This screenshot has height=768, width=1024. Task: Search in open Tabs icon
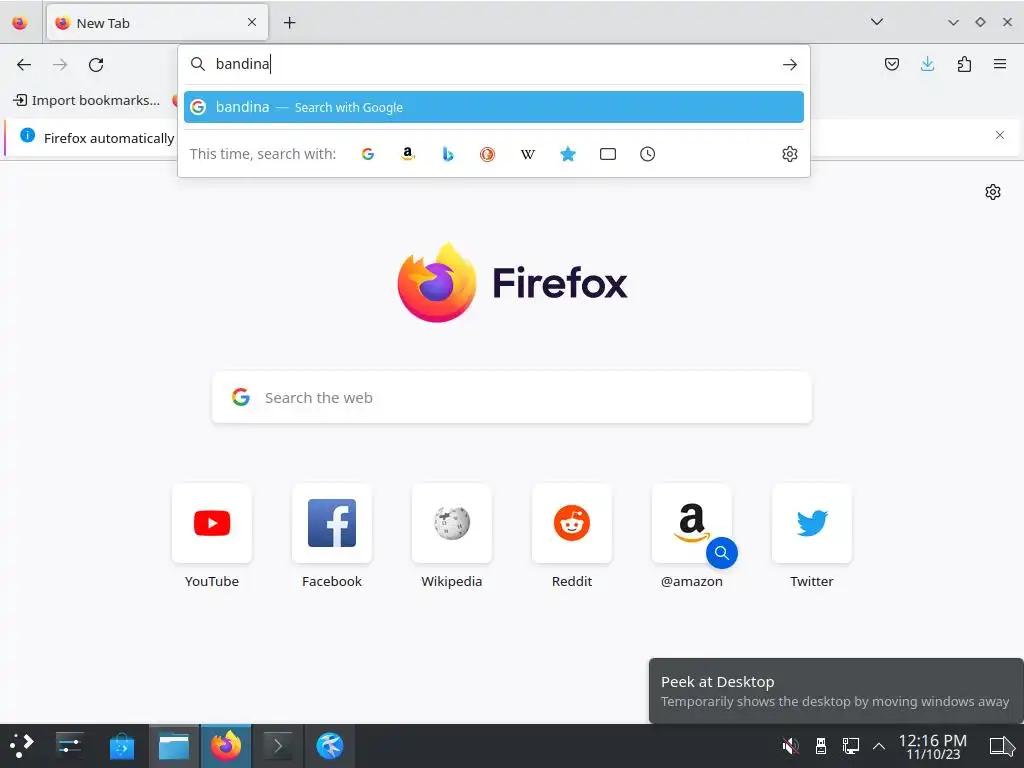point(607,154)
